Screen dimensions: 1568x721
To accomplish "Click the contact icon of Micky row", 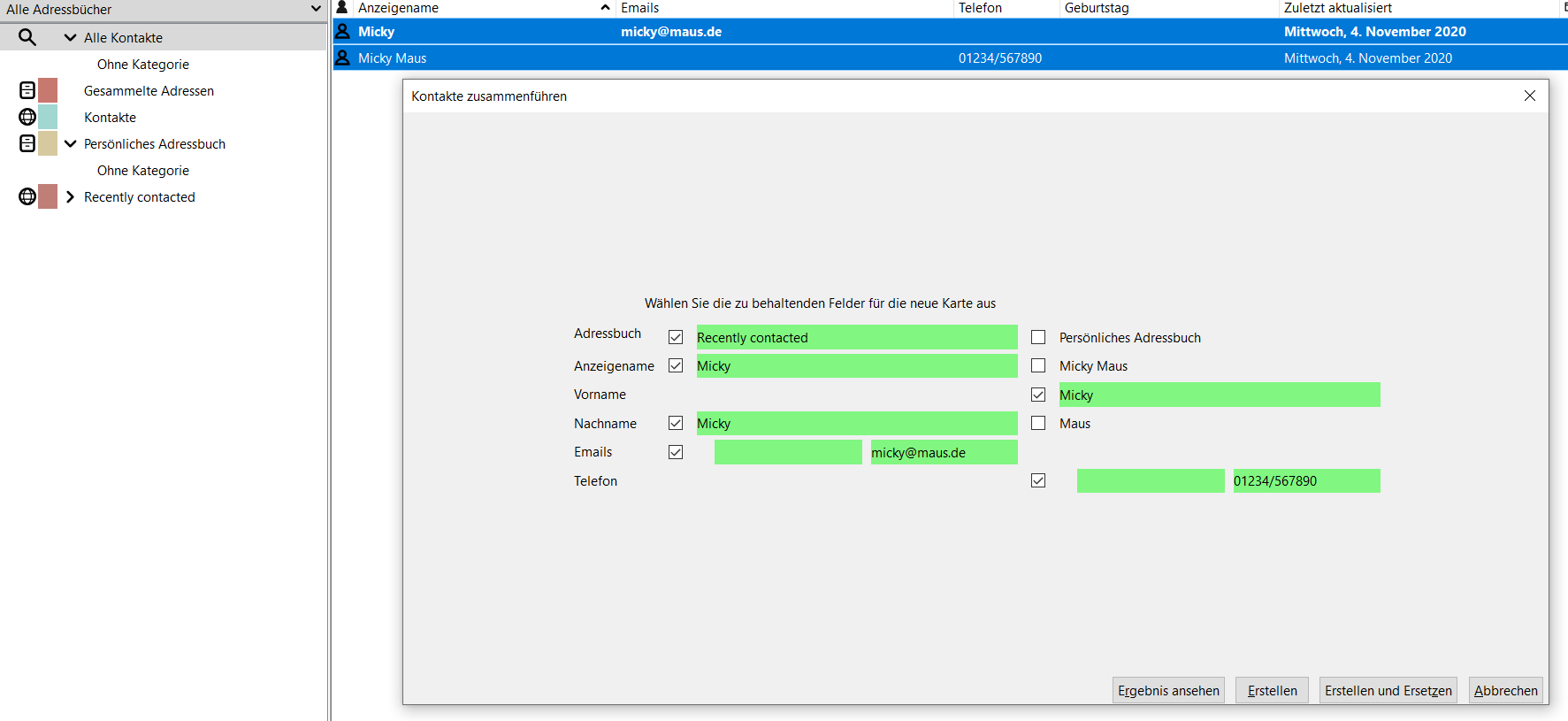I will [342, 31].
